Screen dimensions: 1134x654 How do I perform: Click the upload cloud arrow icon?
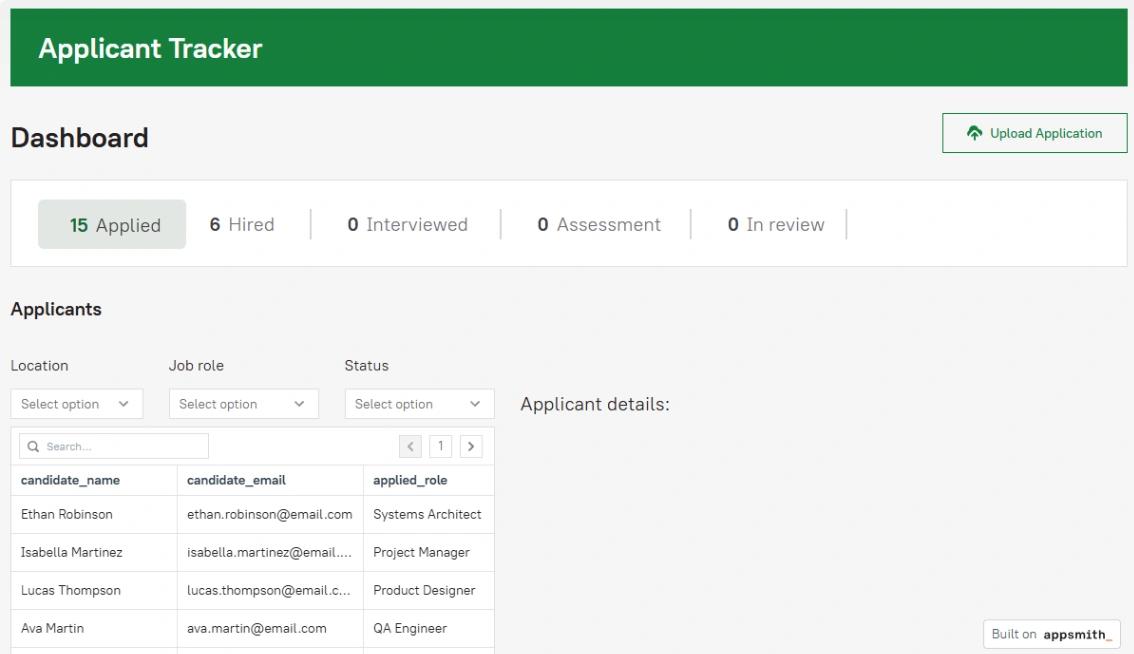(974, 133)
